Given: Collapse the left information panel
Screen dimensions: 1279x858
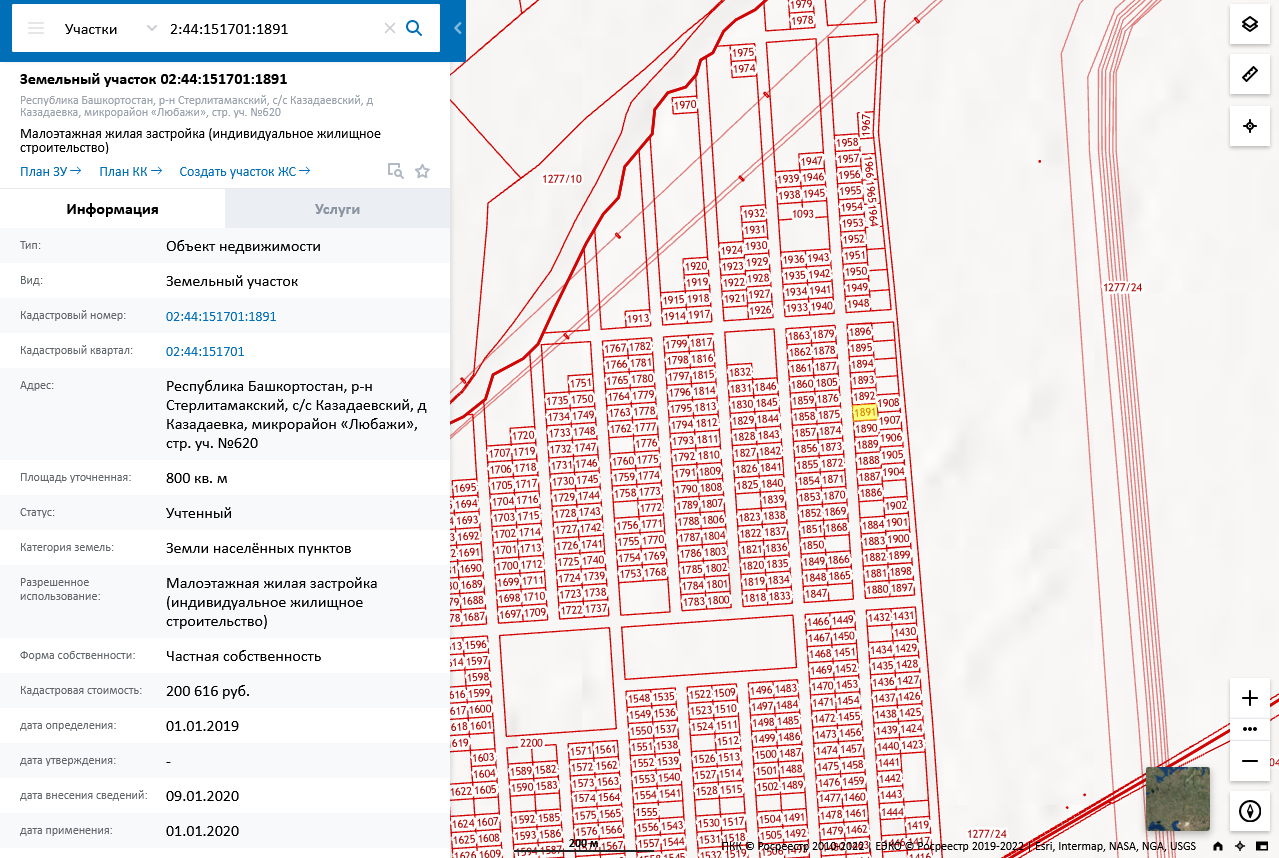Looking at the screenshot, I should (x=457, y=28).
